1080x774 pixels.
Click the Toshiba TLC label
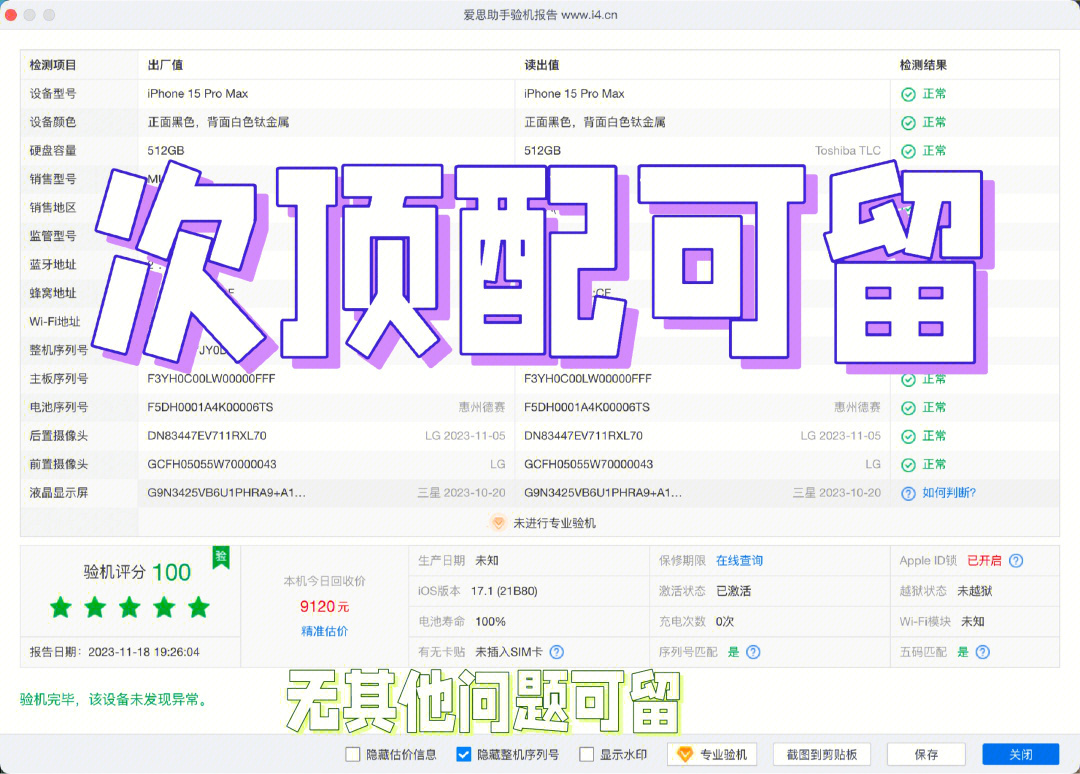848,151
